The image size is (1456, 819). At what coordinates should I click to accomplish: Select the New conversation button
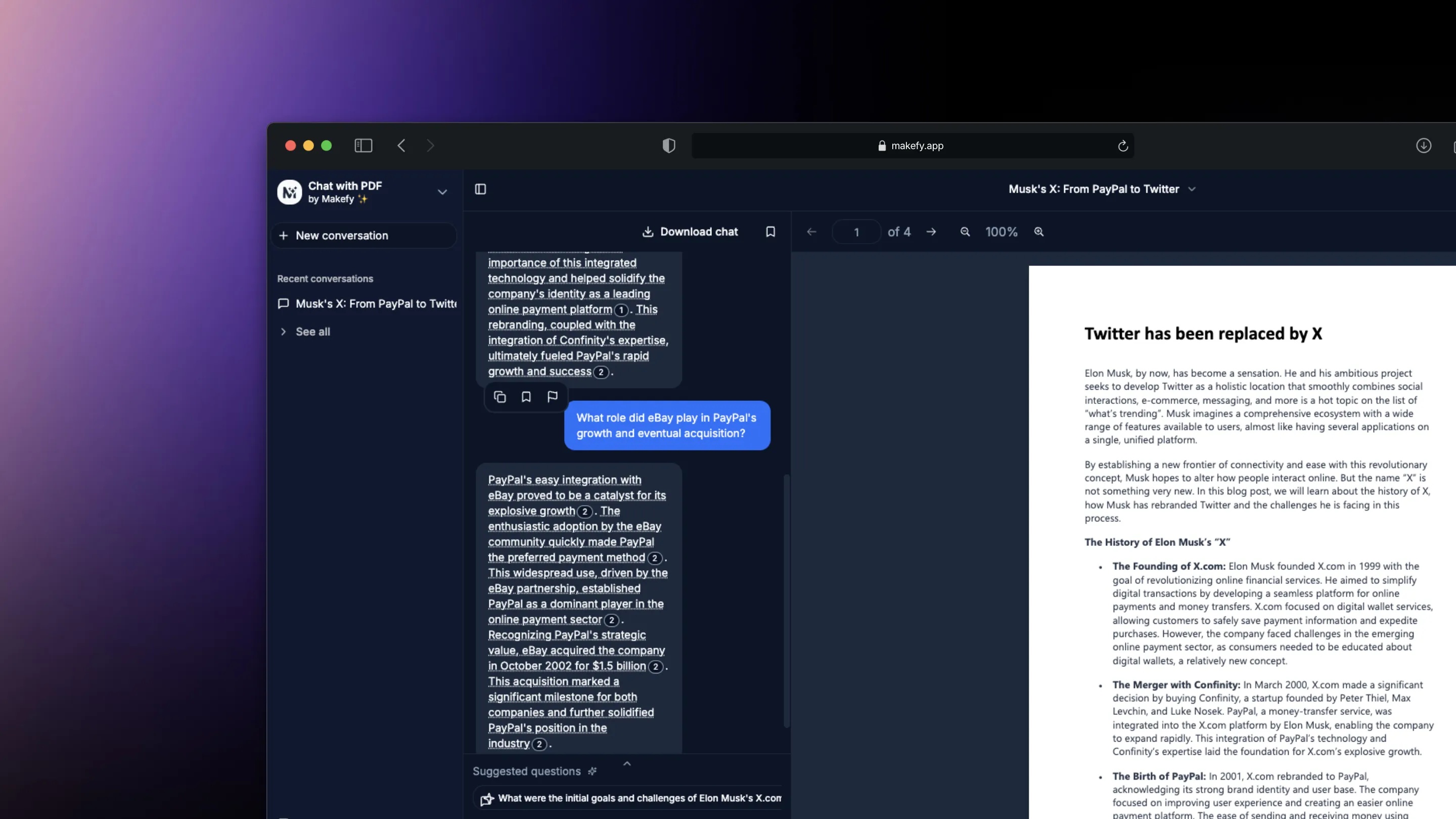[x=365, y=234]
